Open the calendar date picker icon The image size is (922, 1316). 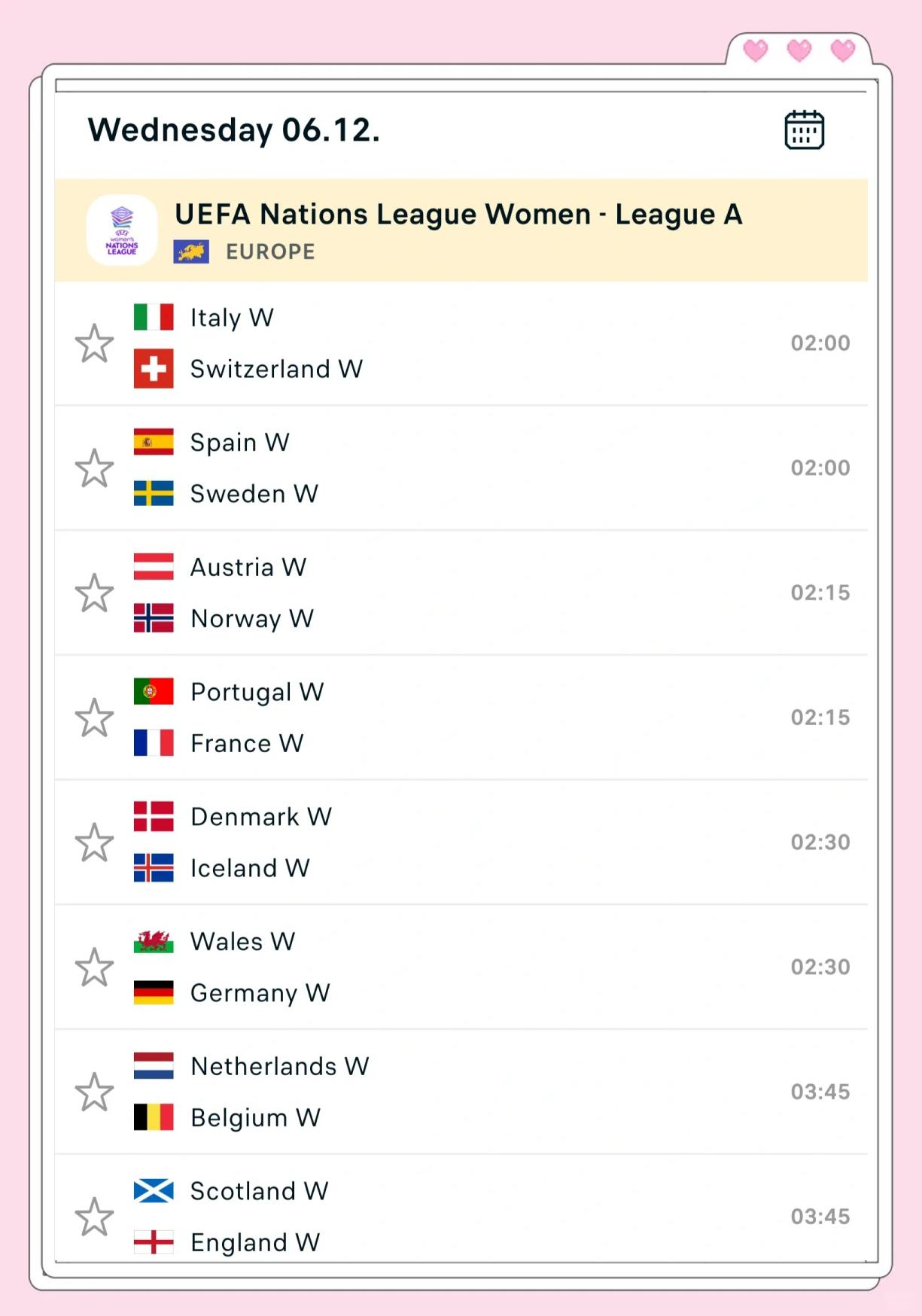tap(804, 130)
